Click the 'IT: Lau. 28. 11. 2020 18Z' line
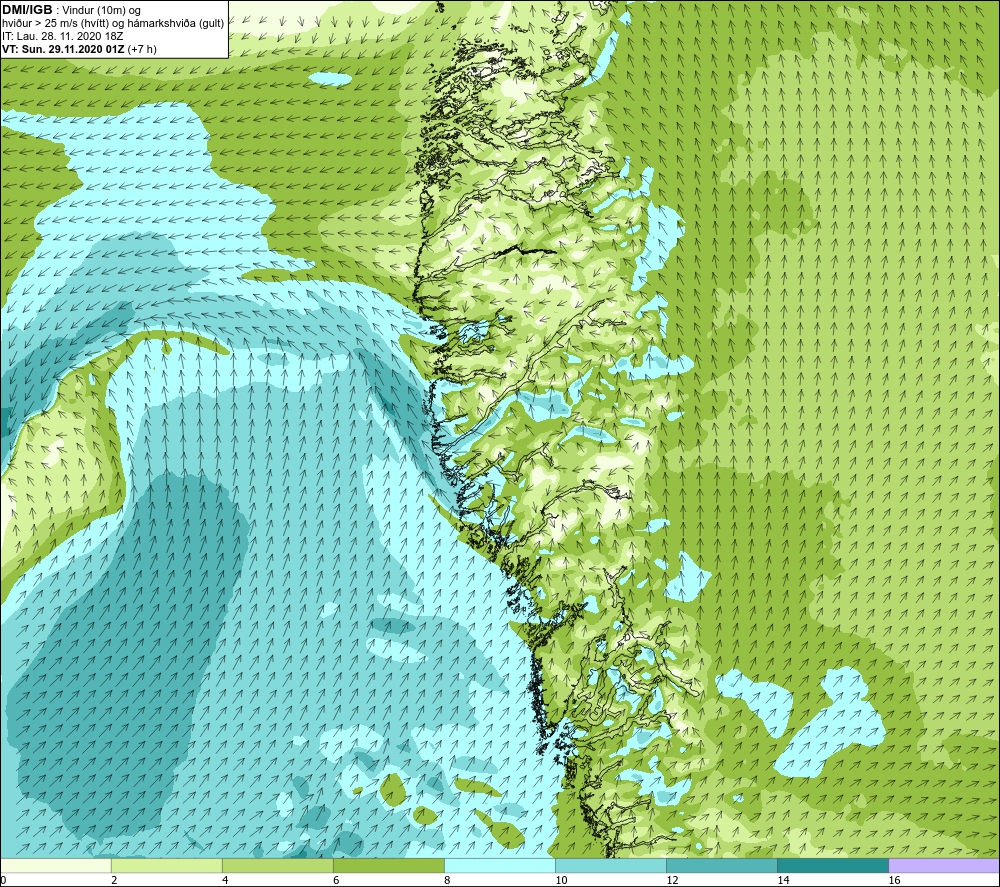This screenshot has height=887, width=1000. pyautogui.click(x=62, y=36)
